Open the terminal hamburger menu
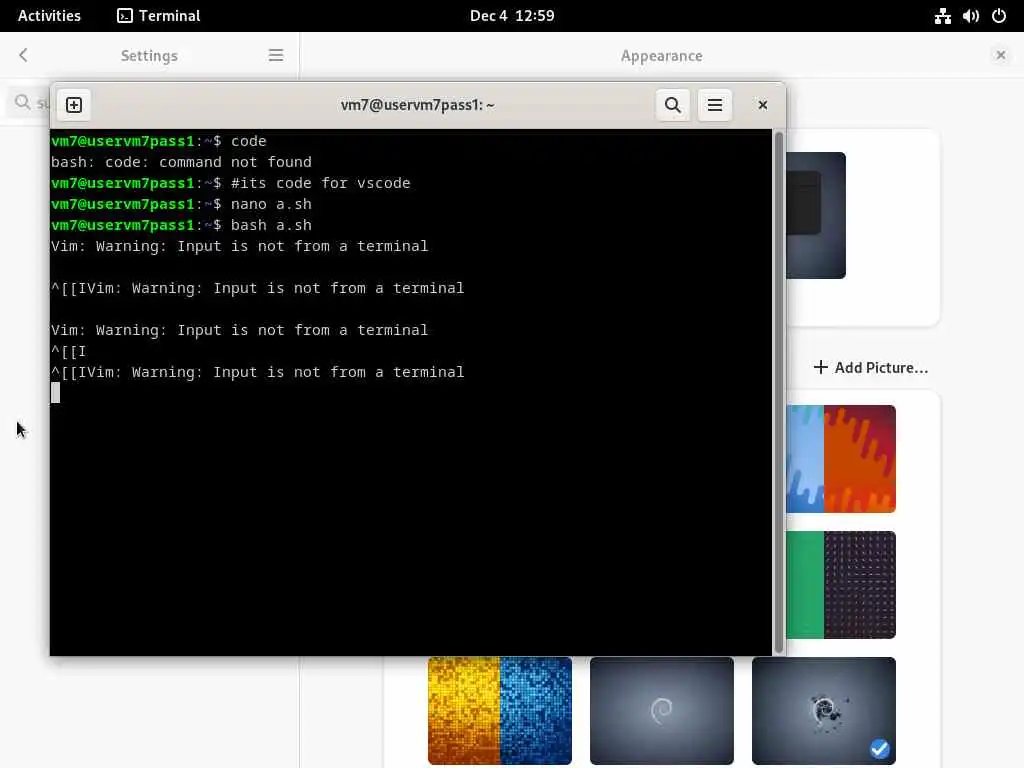 click(714, 105)
